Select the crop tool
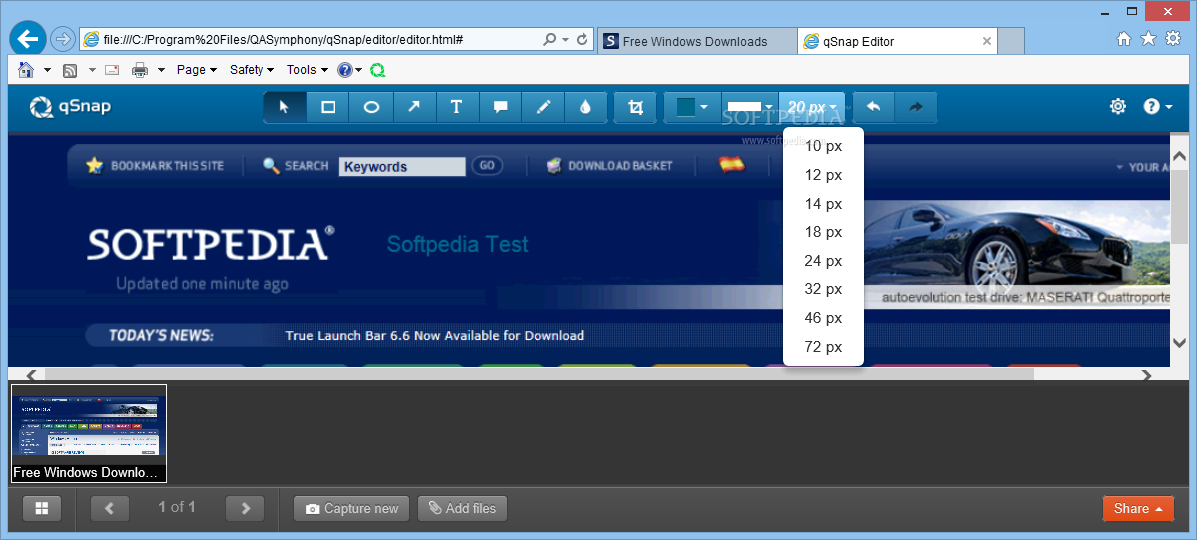 tap(635, 107)
